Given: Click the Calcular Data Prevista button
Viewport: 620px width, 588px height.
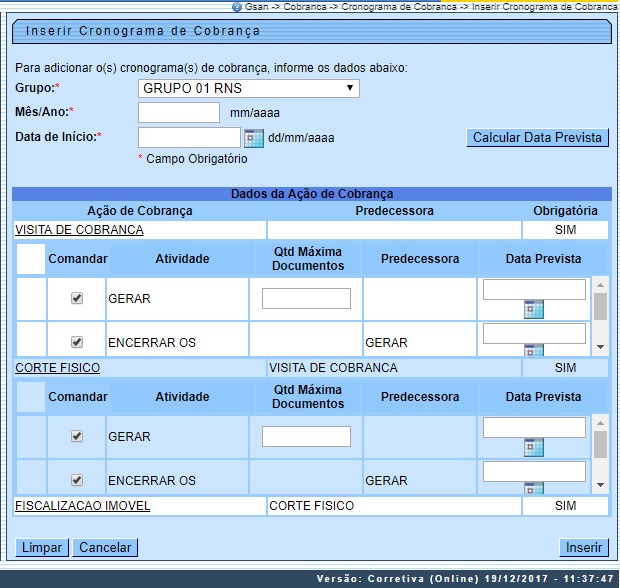Looking at the screenshot, I should coord(537,138).
